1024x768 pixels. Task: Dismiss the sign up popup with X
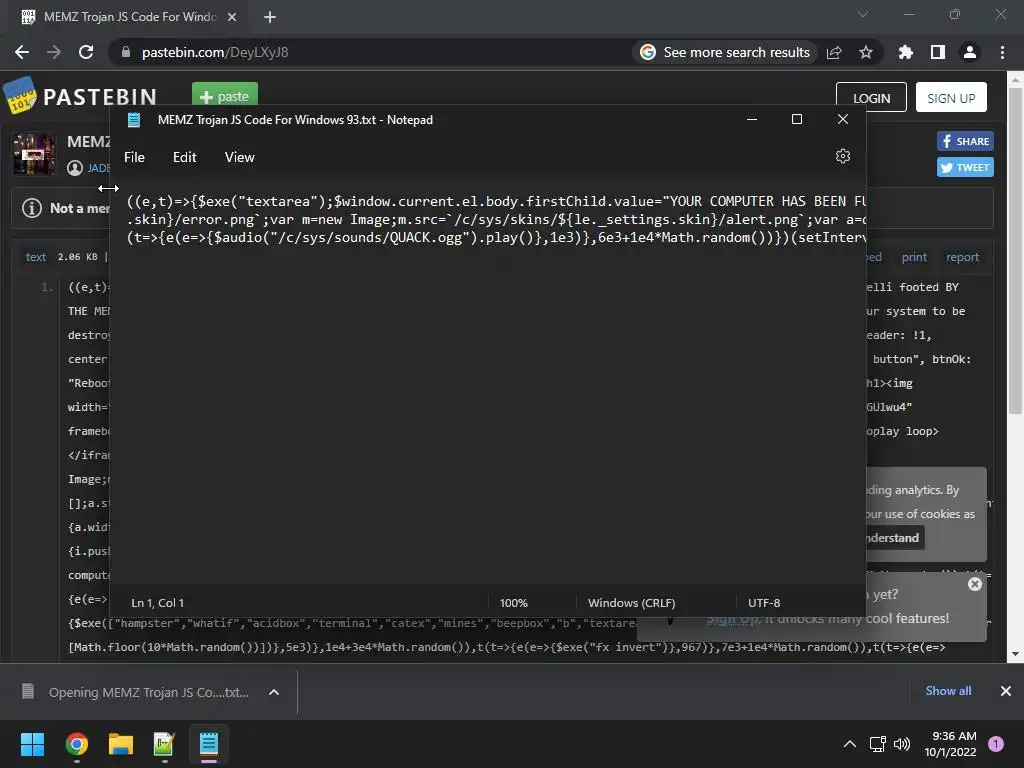(975, 584)
